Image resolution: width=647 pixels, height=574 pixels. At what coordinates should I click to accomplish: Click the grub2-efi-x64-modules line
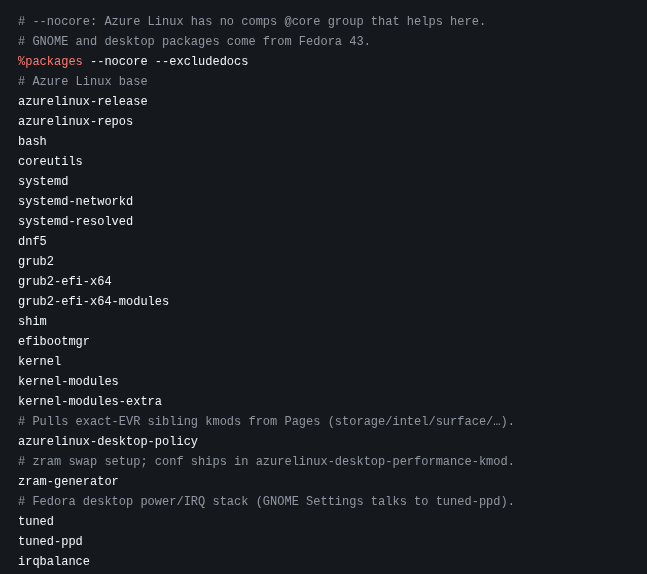pos(93,301)
